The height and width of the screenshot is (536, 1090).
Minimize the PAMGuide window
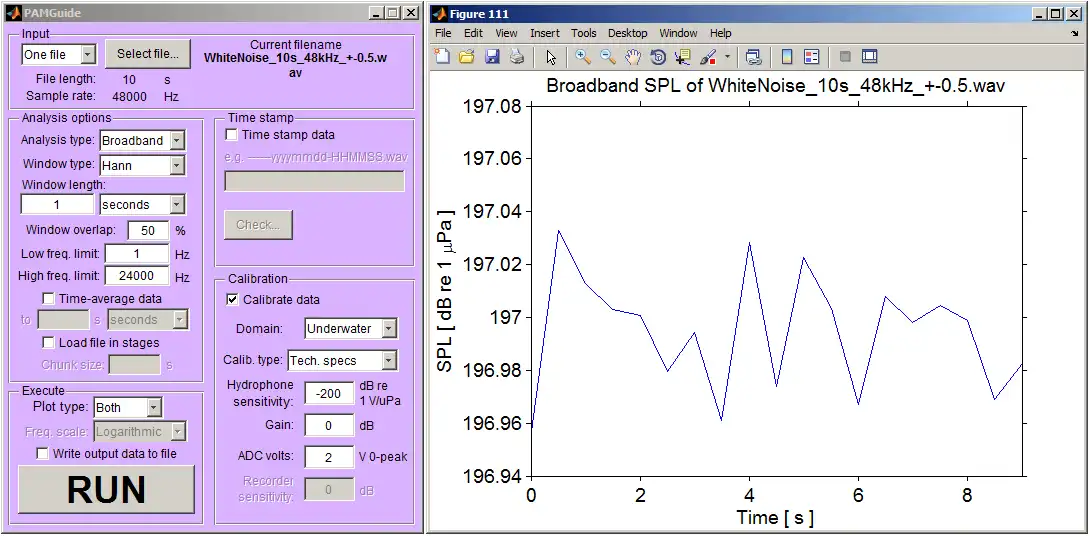click(x=376, y=13)
